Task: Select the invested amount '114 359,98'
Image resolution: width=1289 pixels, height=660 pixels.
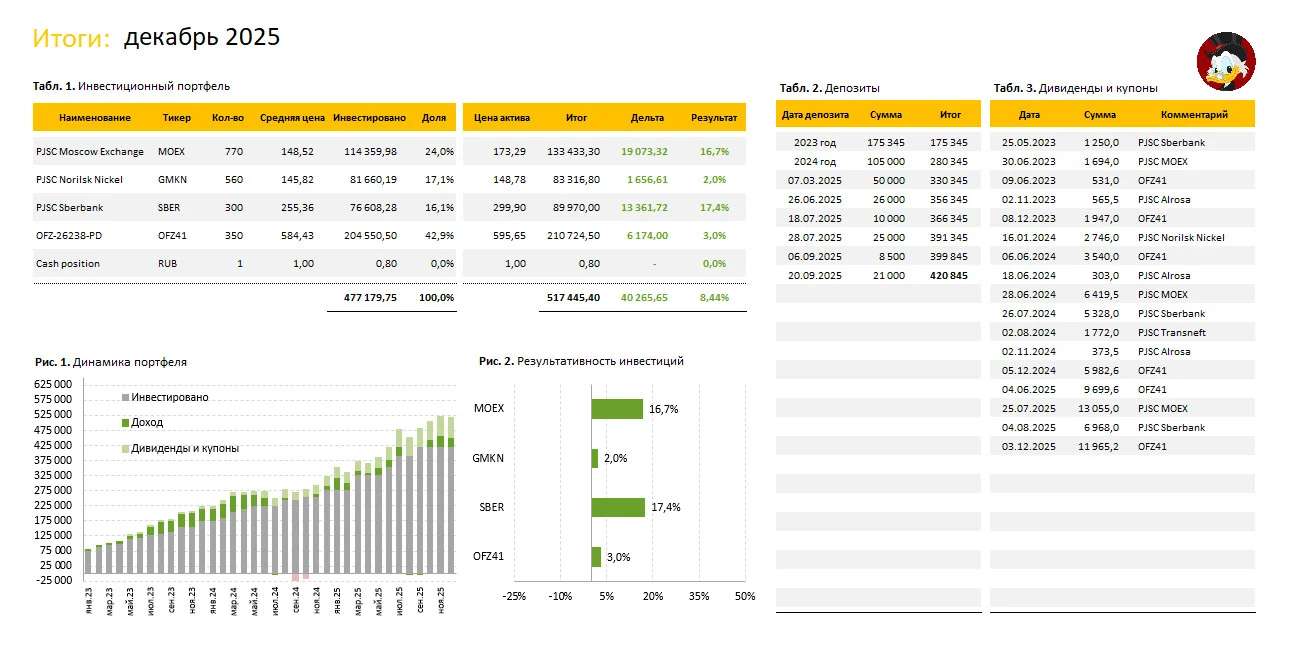Action: (x=370, y=152)
